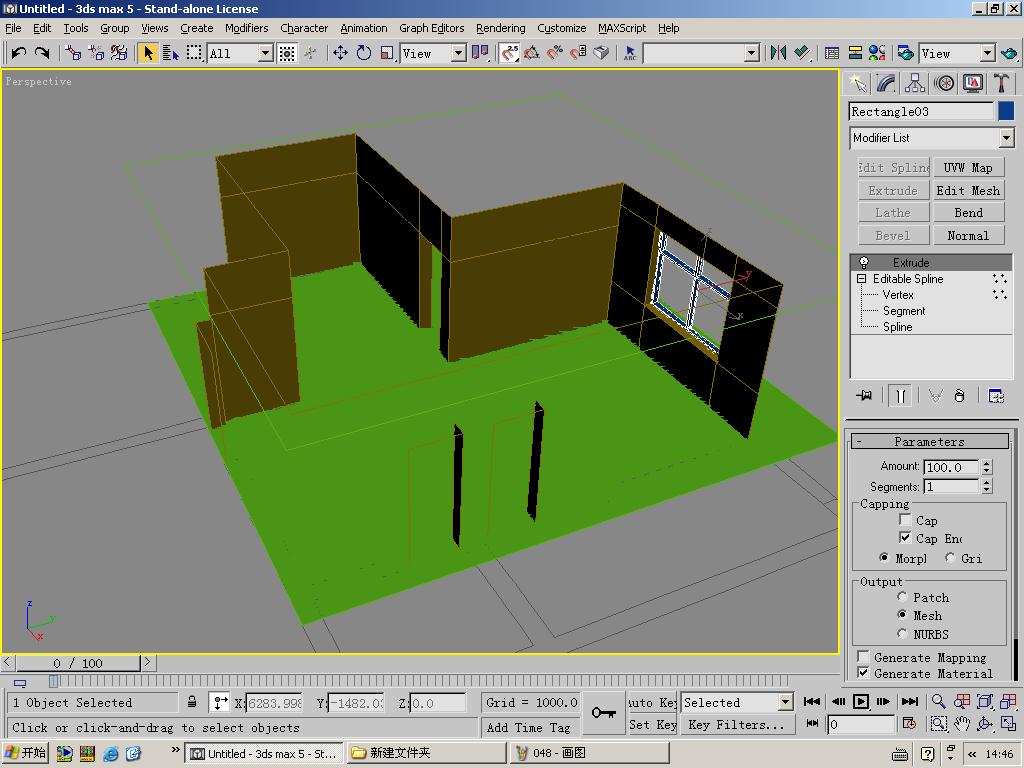This screenshot has height=768, width=1024.
Task: Select the Grid capping radio button
Action: point(950,558)
